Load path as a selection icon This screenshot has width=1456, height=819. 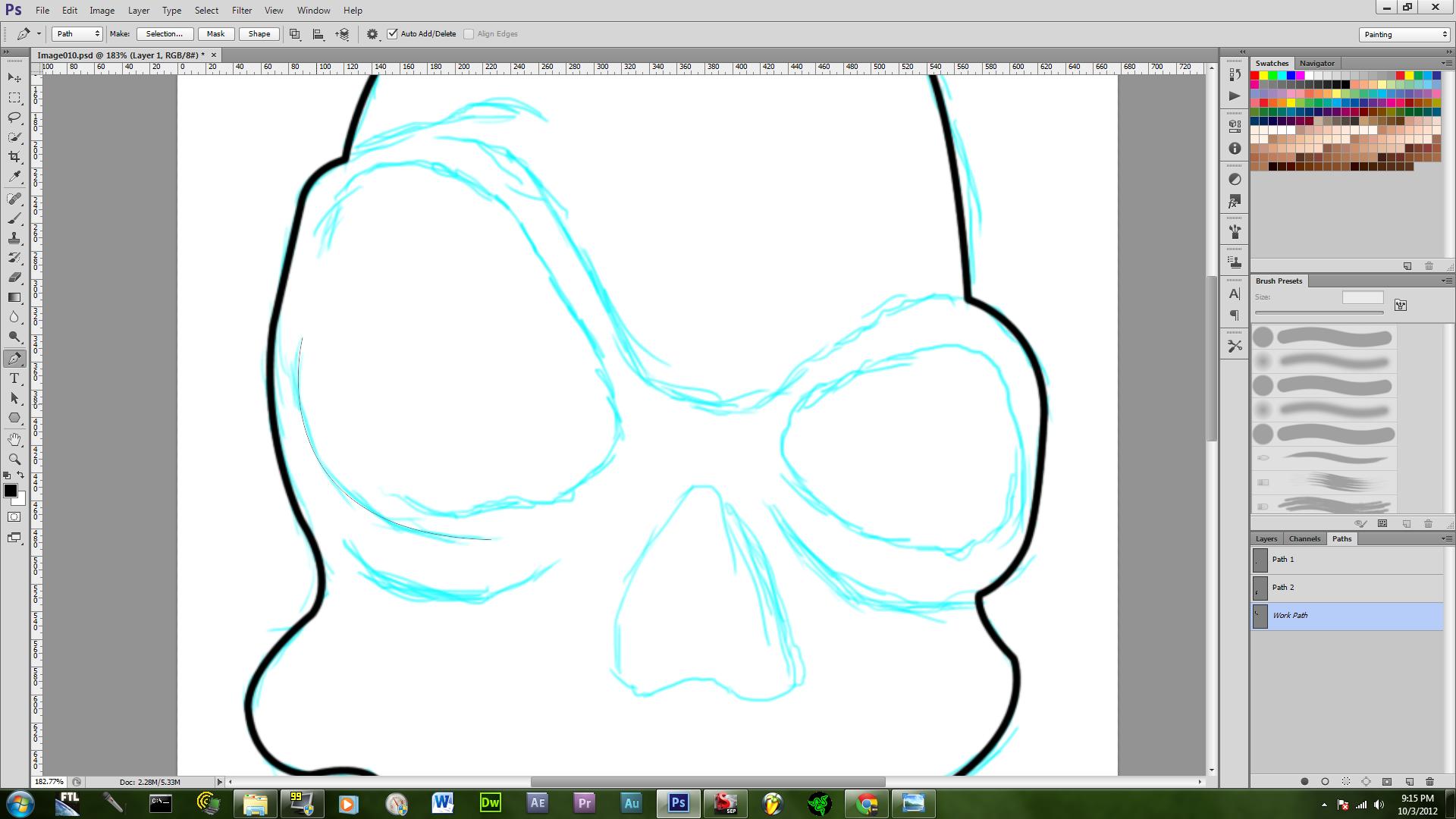(1346, 781)
